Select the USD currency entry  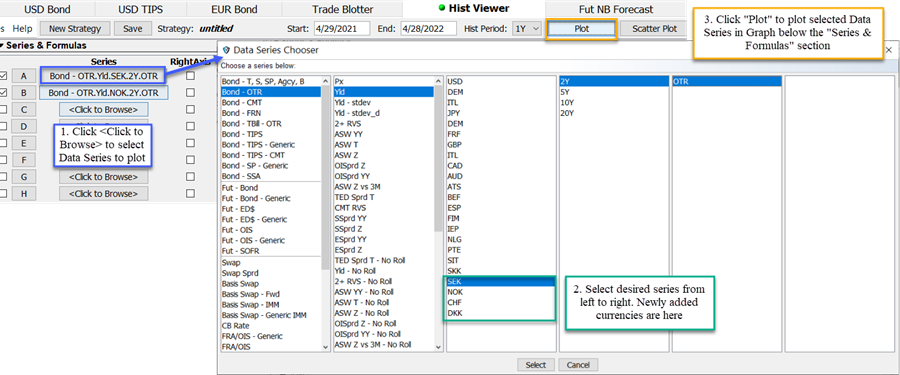tap(501, 82)
